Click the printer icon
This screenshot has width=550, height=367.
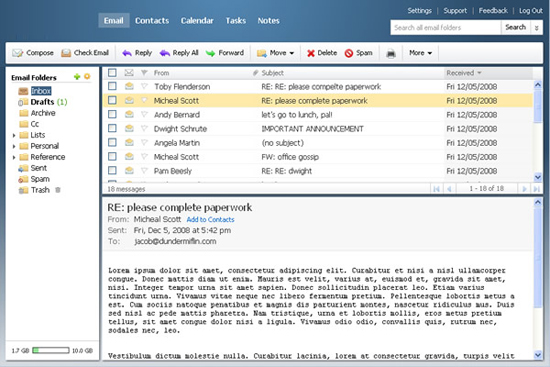pyautogui.click(x=391, y=53)
